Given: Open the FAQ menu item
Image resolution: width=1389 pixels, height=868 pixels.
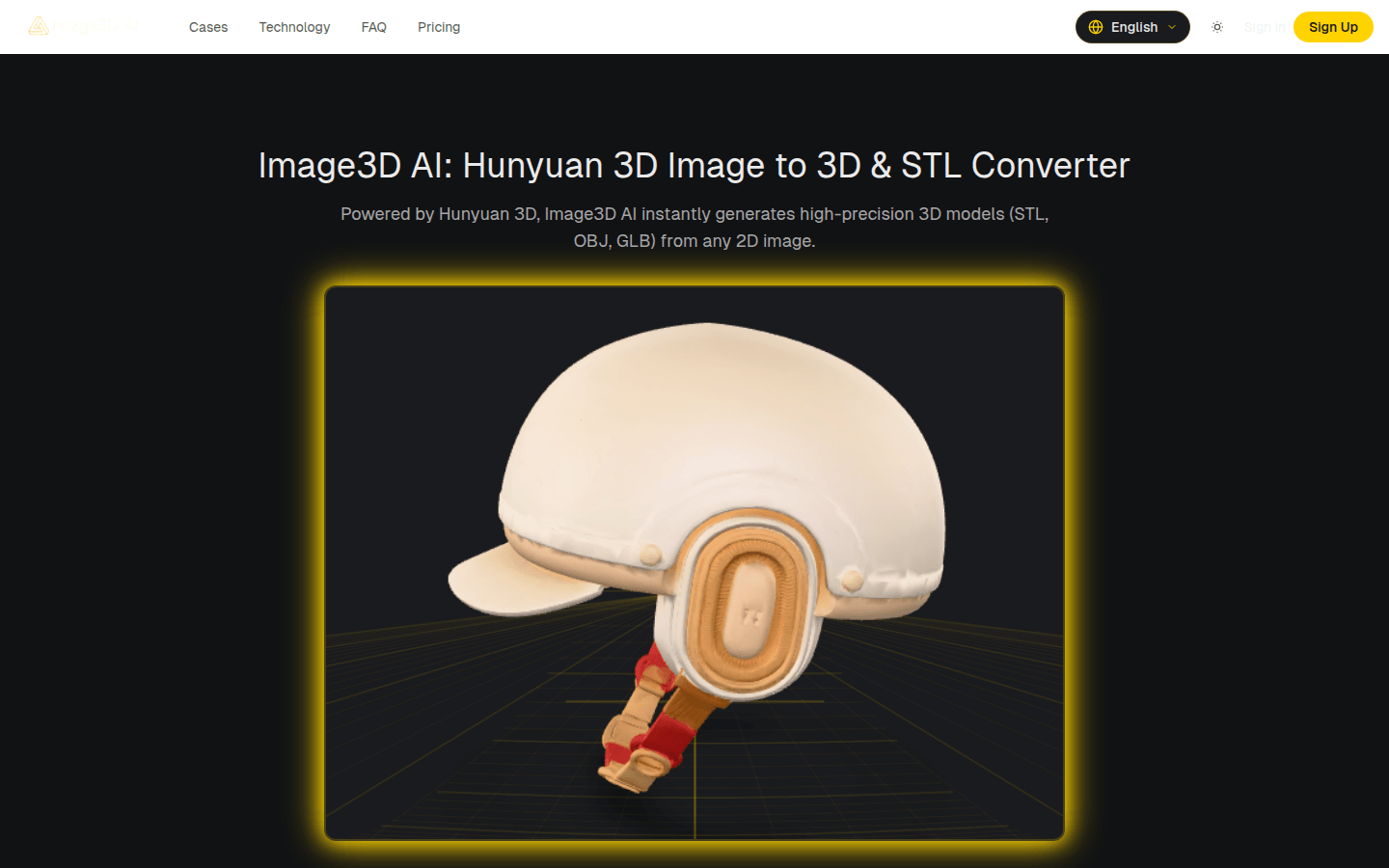Looking at the screenshot, I should (x=374, y=27).
